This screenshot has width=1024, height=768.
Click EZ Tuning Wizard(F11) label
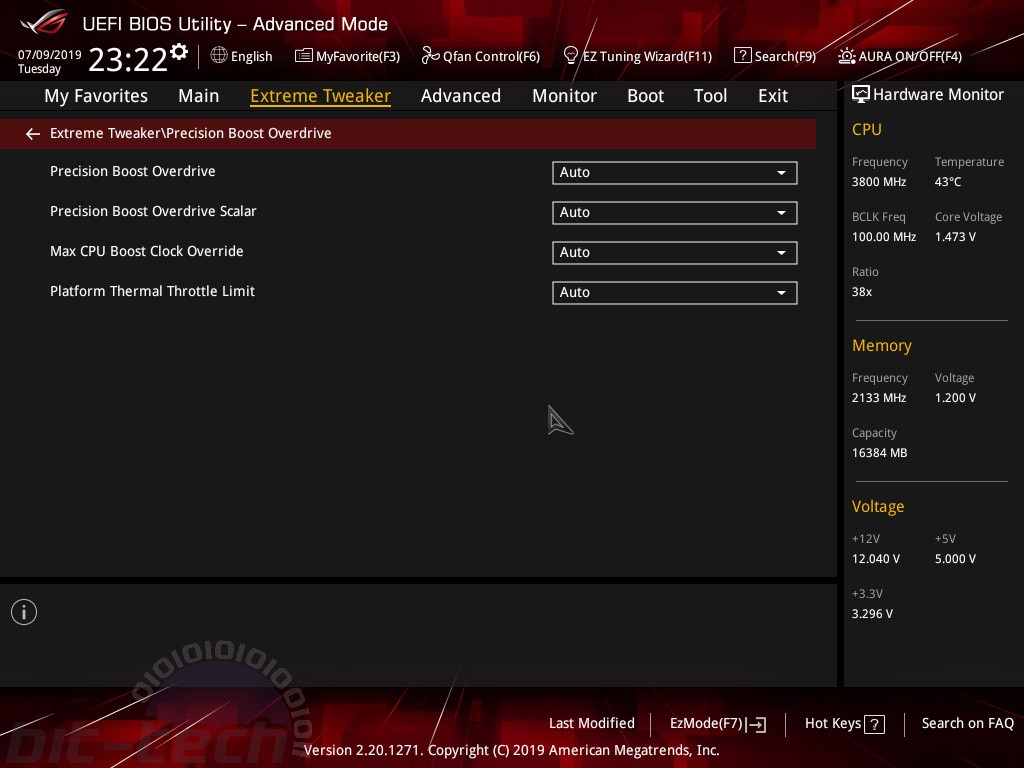click(x=647, y=57)
